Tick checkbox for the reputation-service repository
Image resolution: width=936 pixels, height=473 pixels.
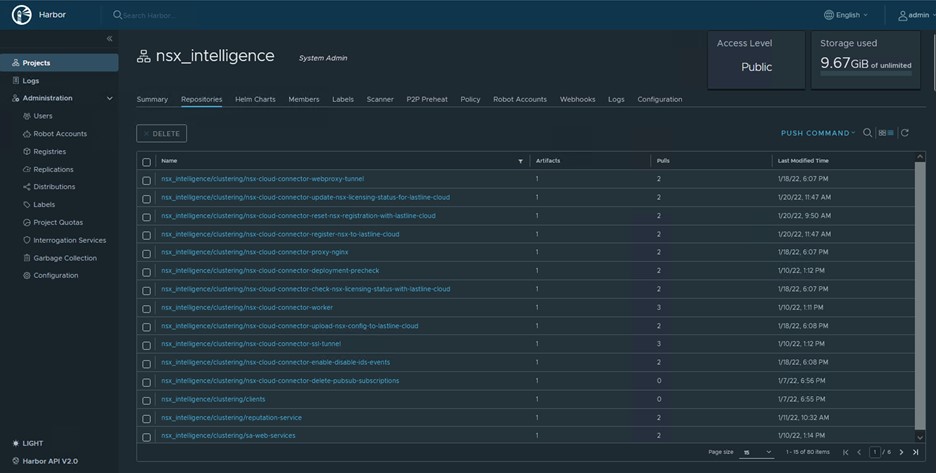point(147,419)
